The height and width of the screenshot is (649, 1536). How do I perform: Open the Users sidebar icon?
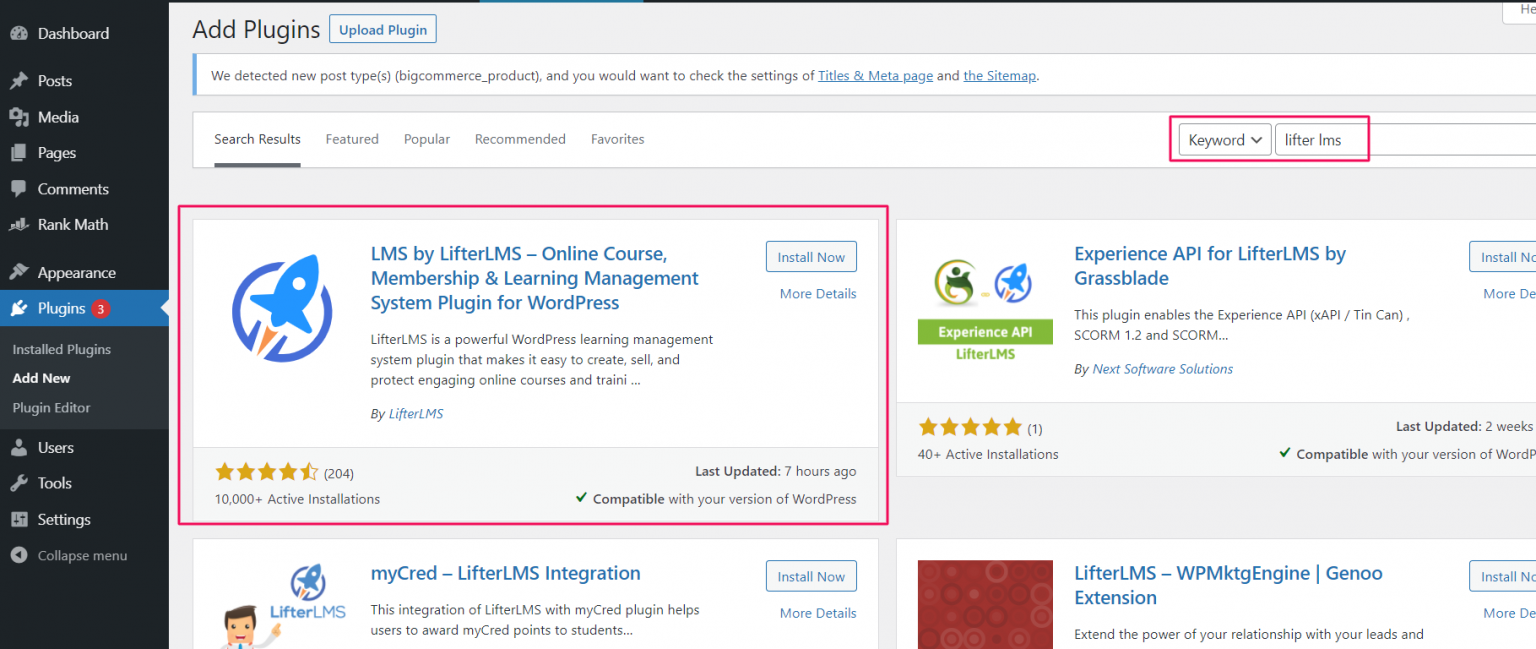coord(20,447)
